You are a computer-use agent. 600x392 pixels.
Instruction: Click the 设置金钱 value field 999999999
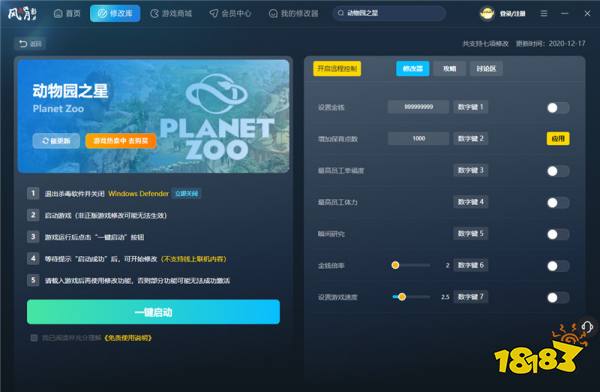[x=419, y=107]
